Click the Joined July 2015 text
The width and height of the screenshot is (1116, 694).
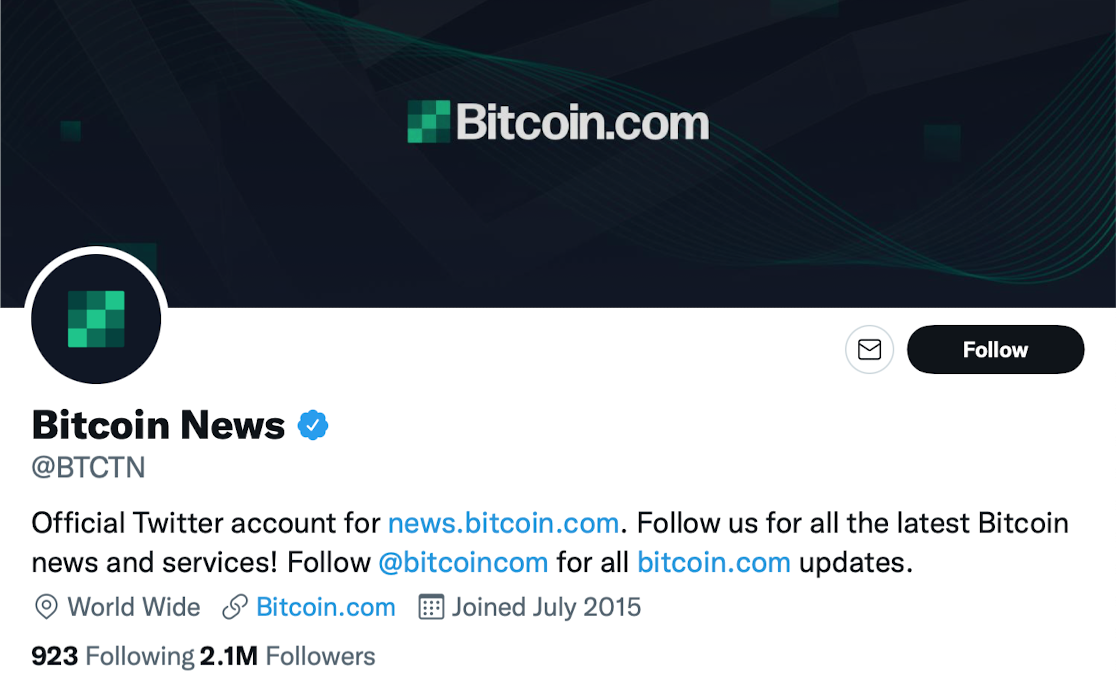click(547, 607)
